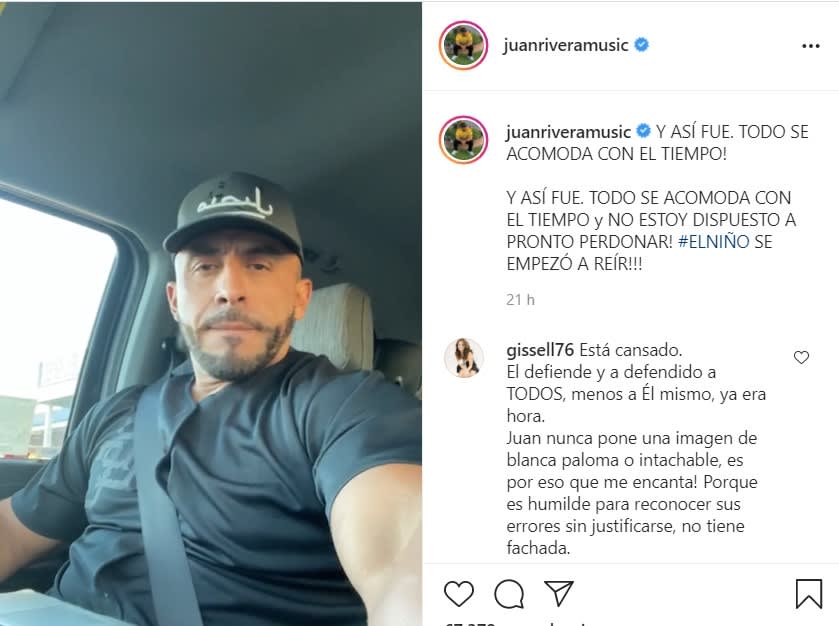Like gissell76's comment with the small heart
The height and width of the screenshot is (626, 839).
click(801, 357)
